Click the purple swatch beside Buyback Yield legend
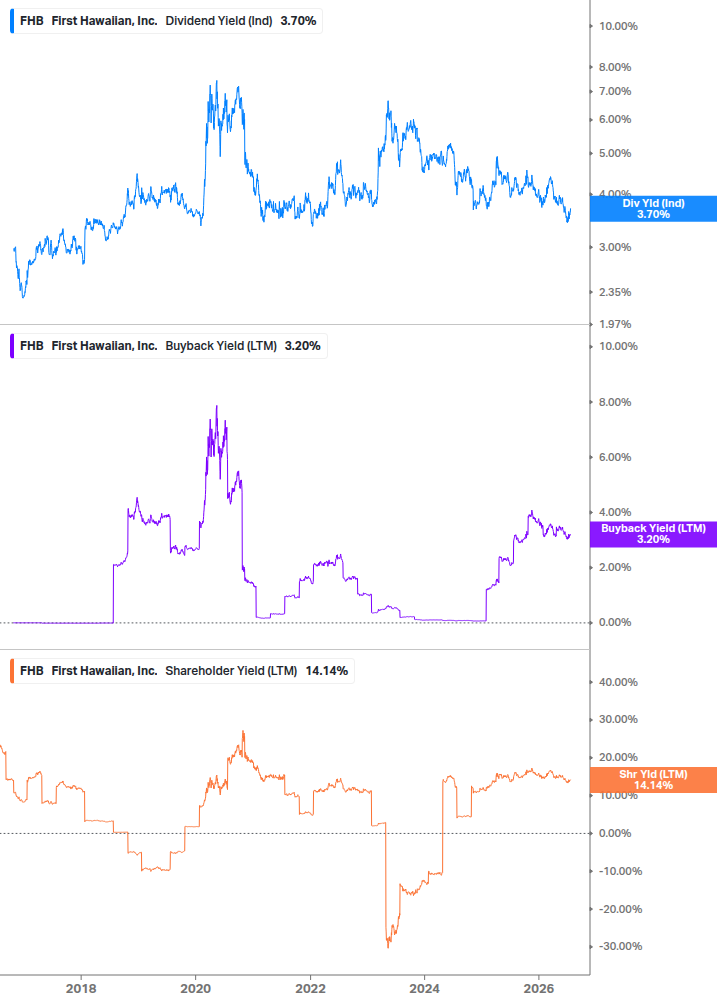Image resolution: width=717 pixels, height=1005 pixels. pyautogui.click(x=12, y=345)
